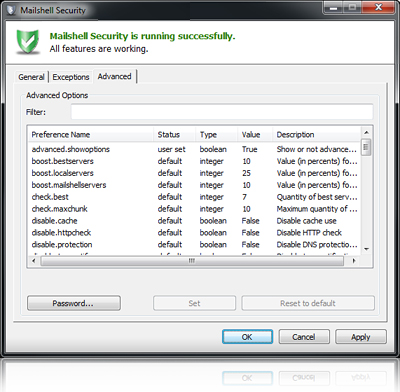
Task: Select the boost.localservers row
Action: (x=194, y=173)
